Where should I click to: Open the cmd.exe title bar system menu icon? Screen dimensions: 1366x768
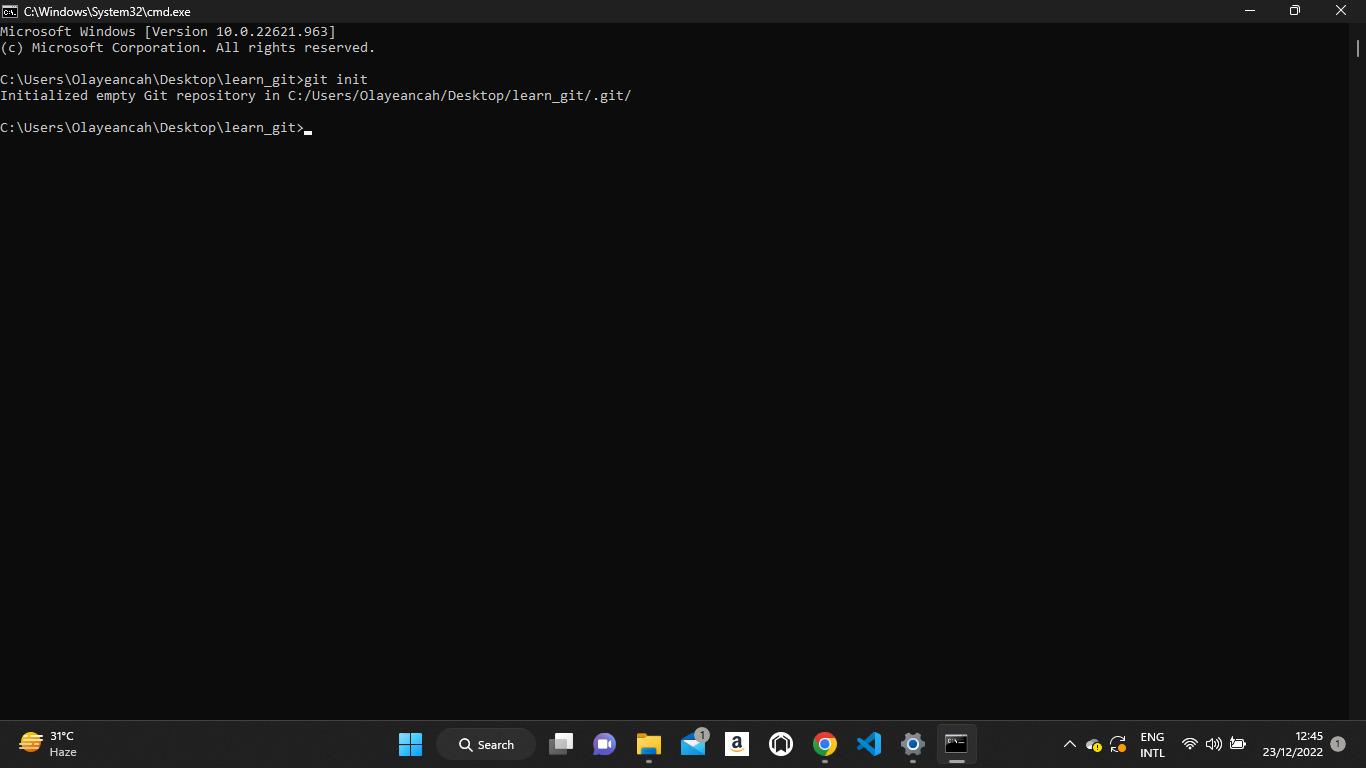pyautogui.click(x=10, y=11)
